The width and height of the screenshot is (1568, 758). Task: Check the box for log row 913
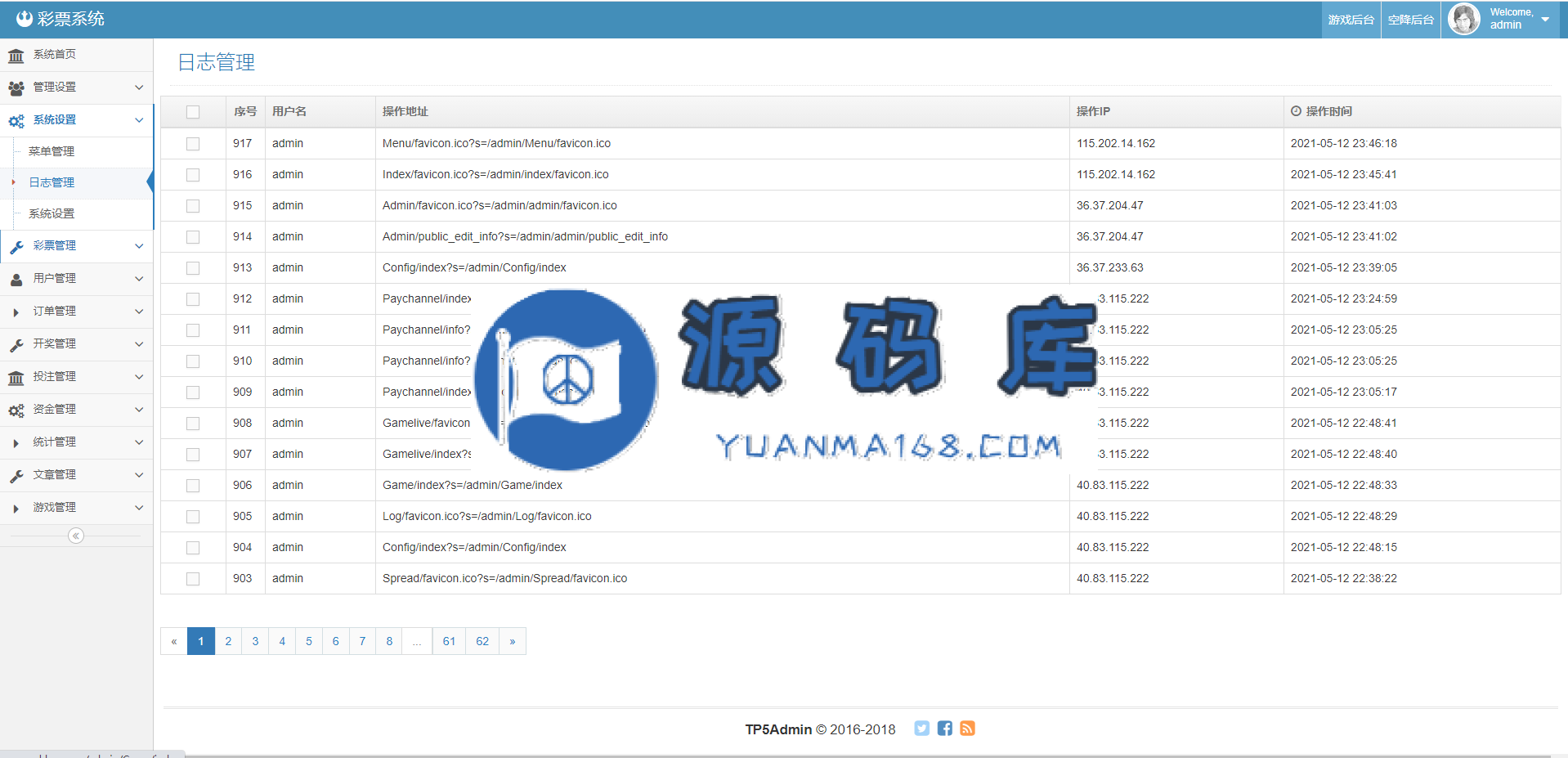pyautogui.click(x=193, y=268)
